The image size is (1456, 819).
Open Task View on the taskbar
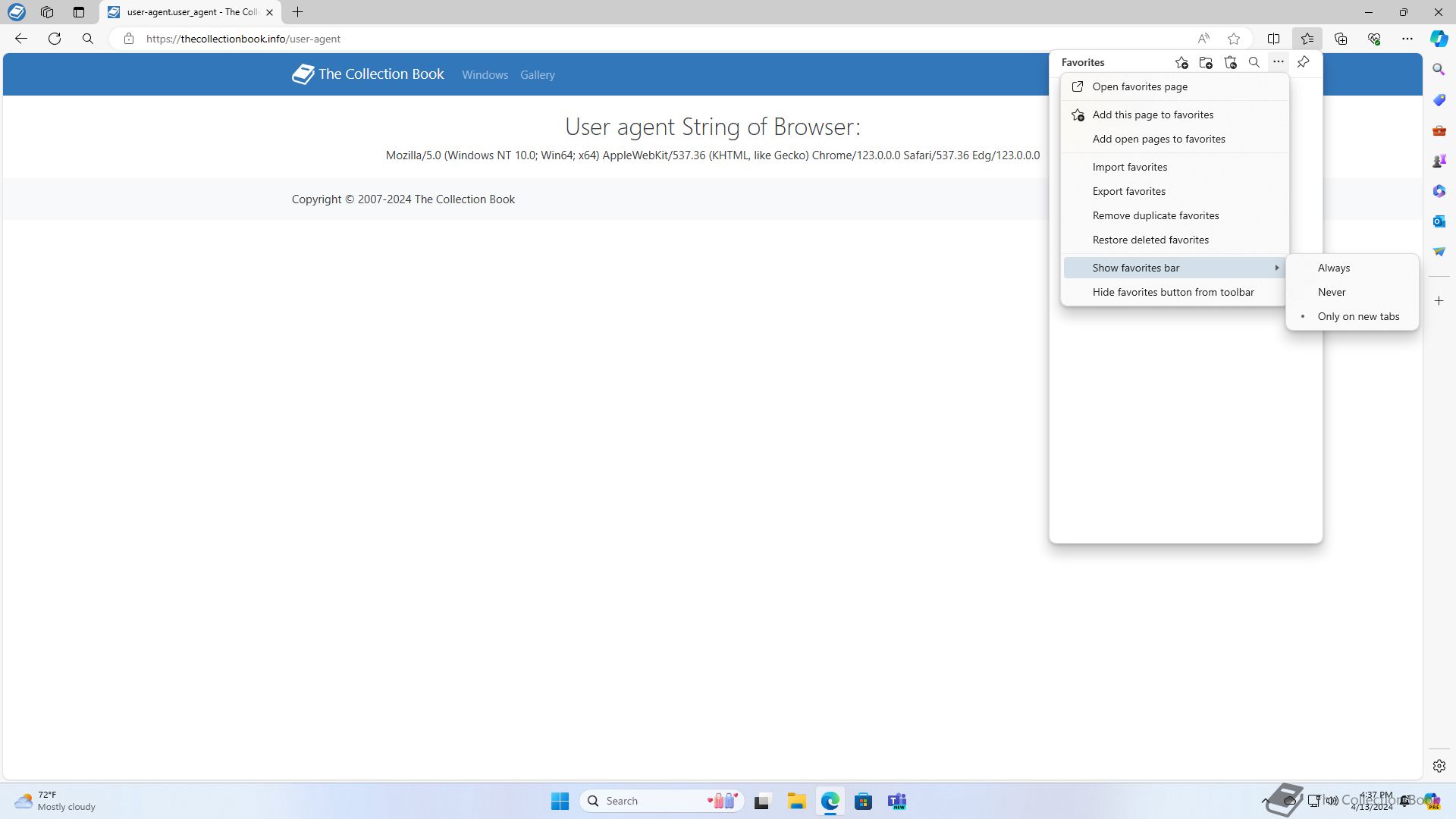coord(762,801)
